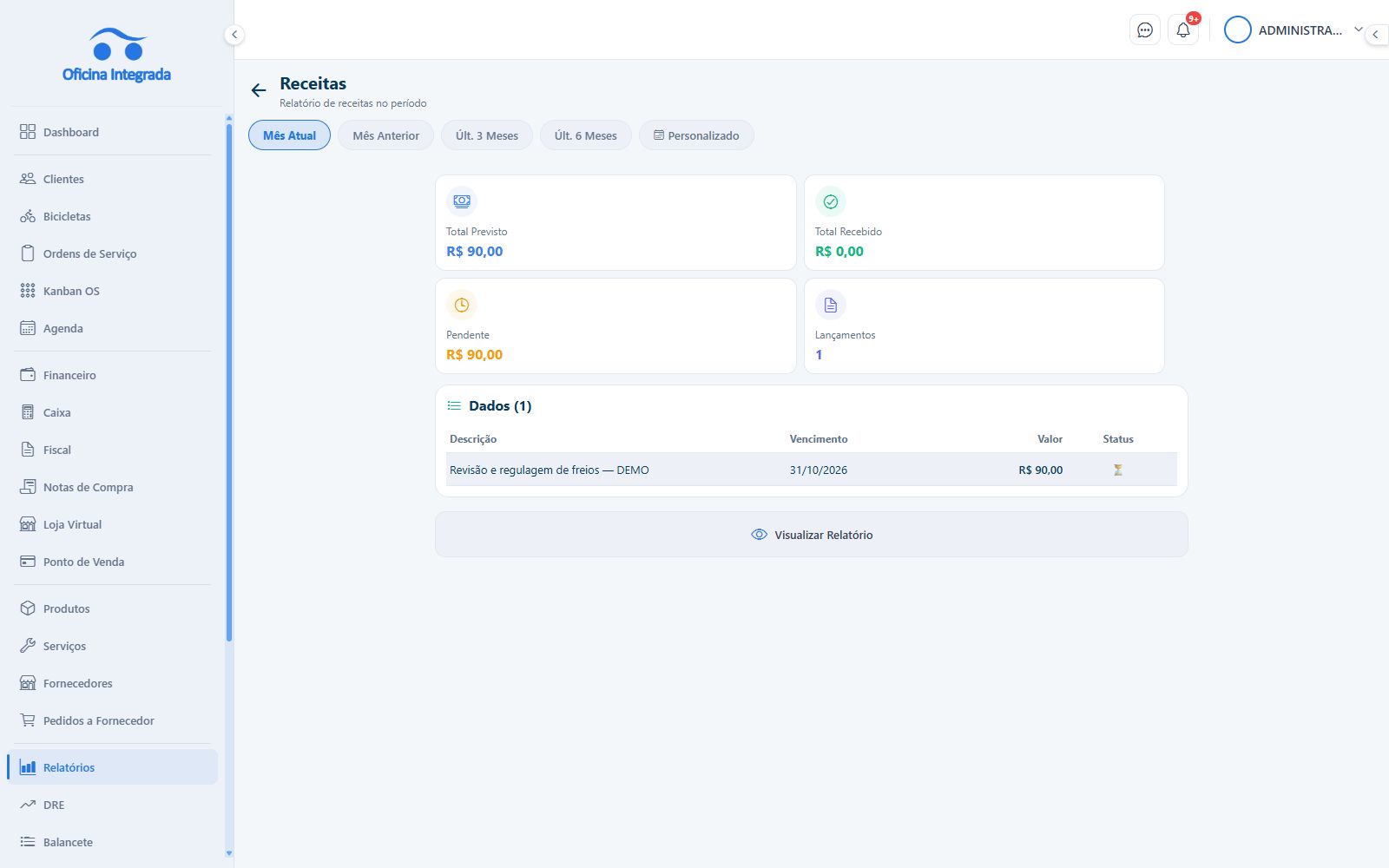This screenshot has height=868, width=1389.
Task: Collapse the left sidebar with the chevron
Action: (x=234, y=35)
